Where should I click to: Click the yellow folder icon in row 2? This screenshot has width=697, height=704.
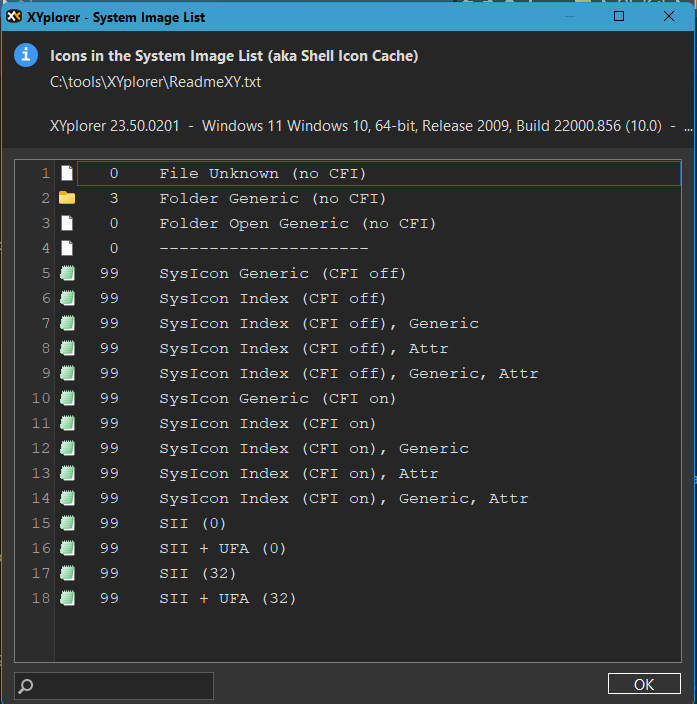coord(67,198)
